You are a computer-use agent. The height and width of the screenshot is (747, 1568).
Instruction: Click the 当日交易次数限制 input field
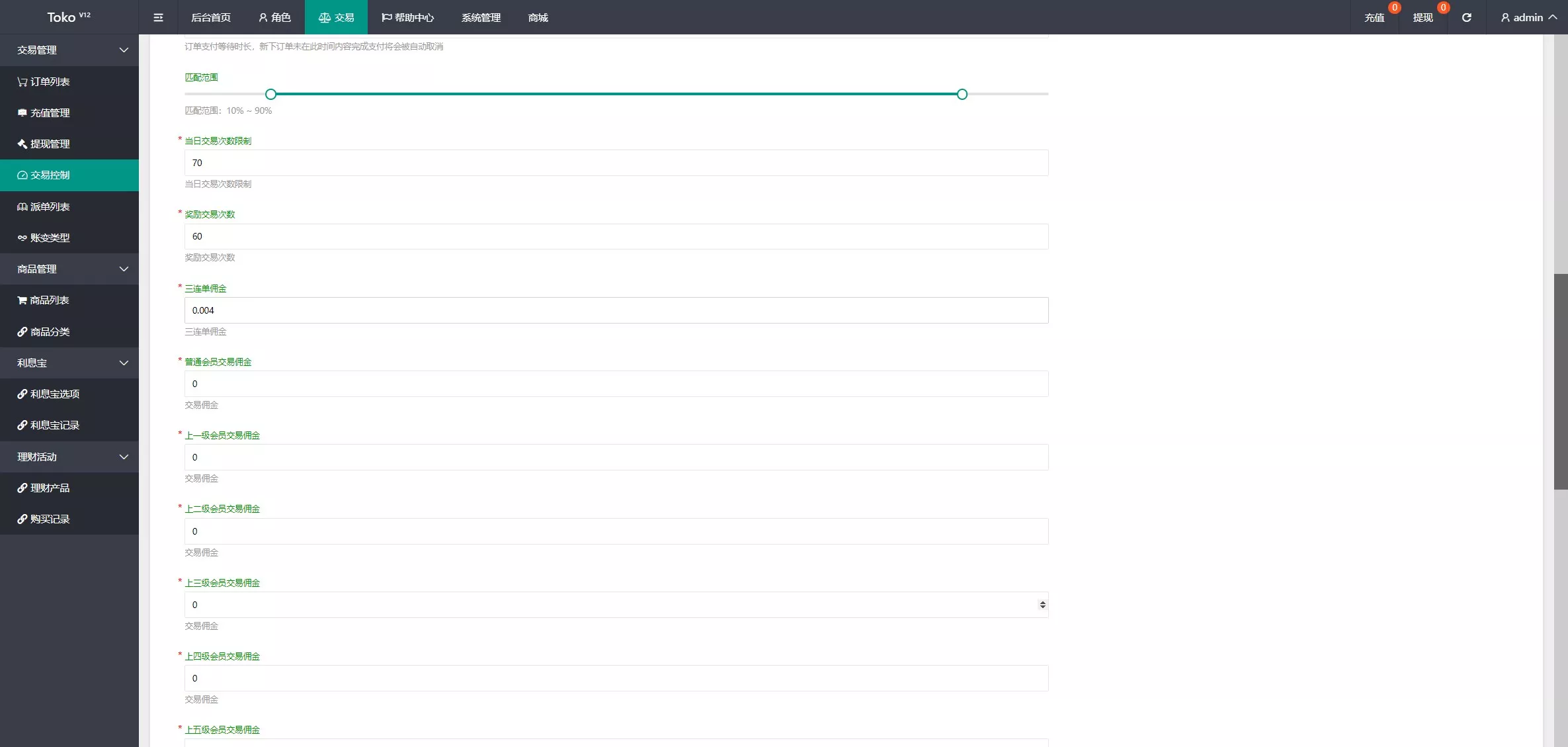pos(615,163)
